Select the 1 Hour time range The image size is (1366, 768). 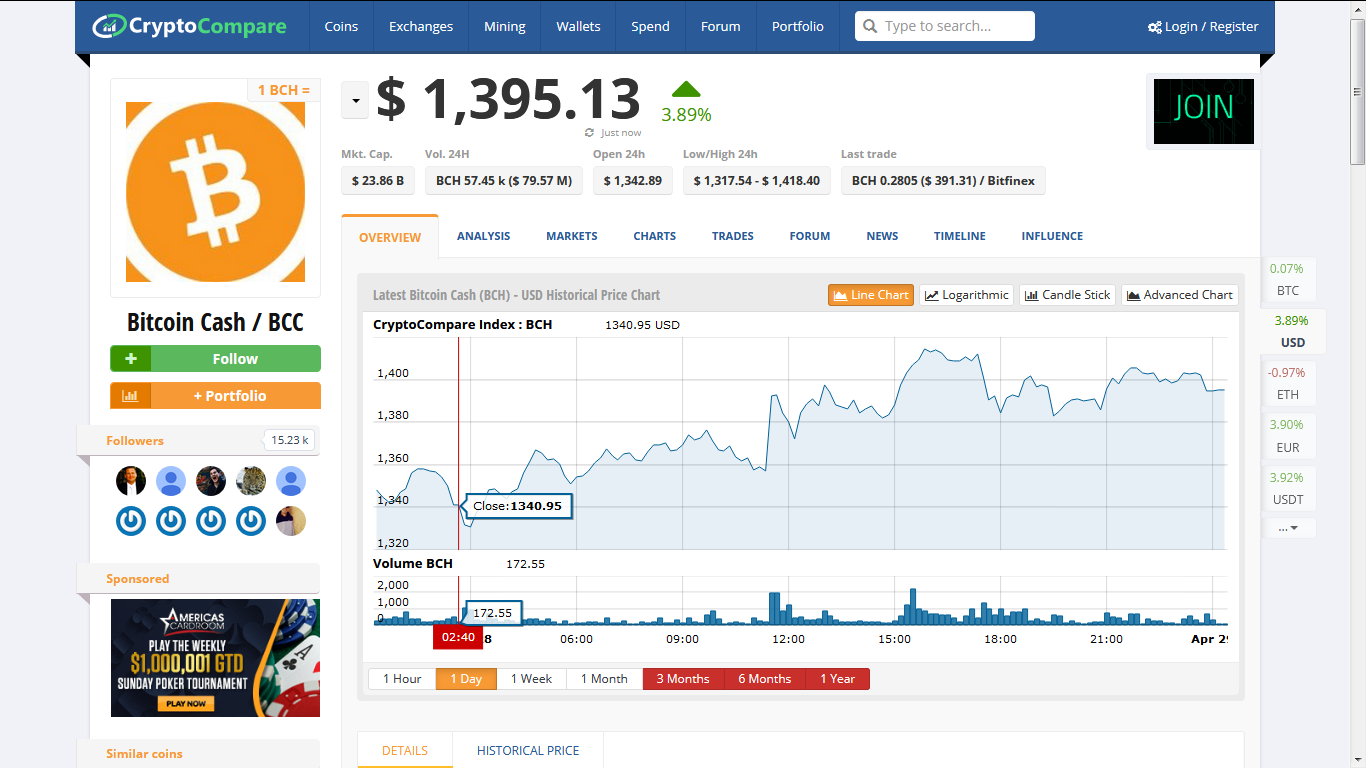pyautogui.click(x=402, y=679)
